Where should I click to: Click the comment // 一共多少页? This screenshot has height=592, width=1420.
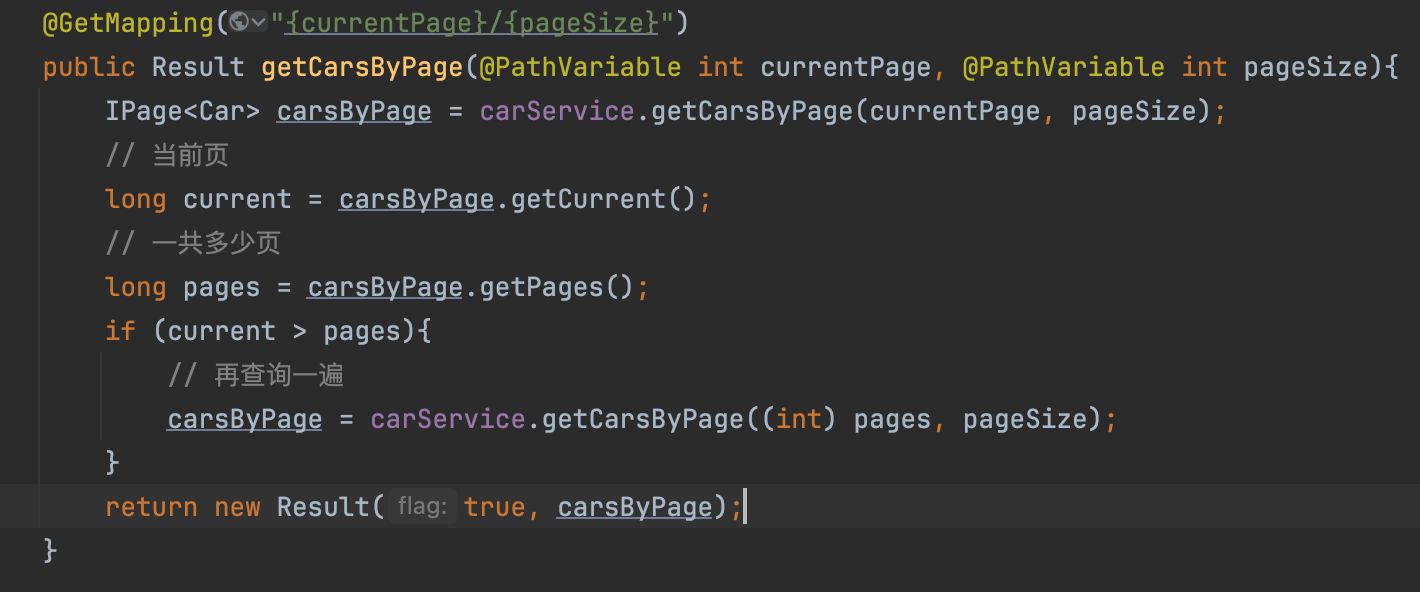click(x=193, y=243)
